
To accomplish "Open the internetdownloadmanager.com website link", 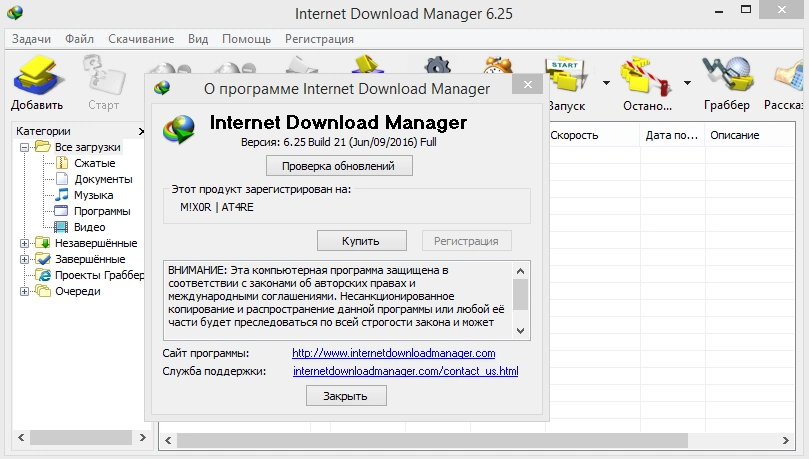I will tap(394, 353).
